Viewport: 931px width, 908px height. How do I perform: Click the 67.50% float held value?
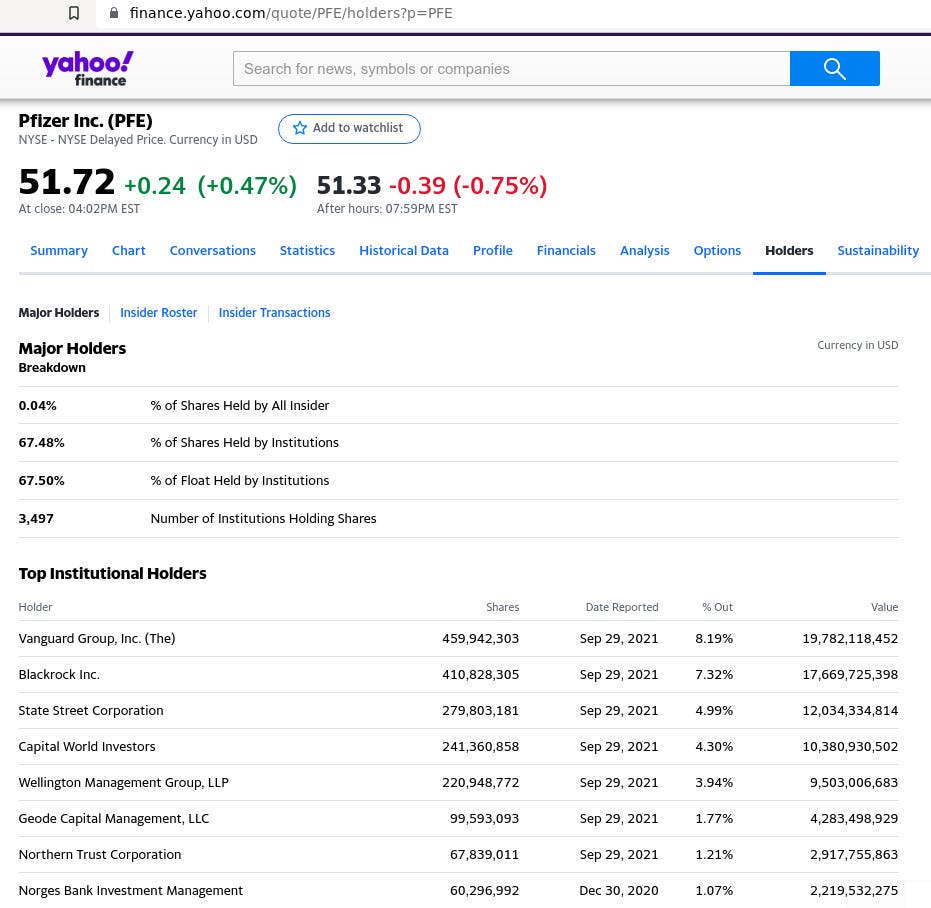(42, 480)
